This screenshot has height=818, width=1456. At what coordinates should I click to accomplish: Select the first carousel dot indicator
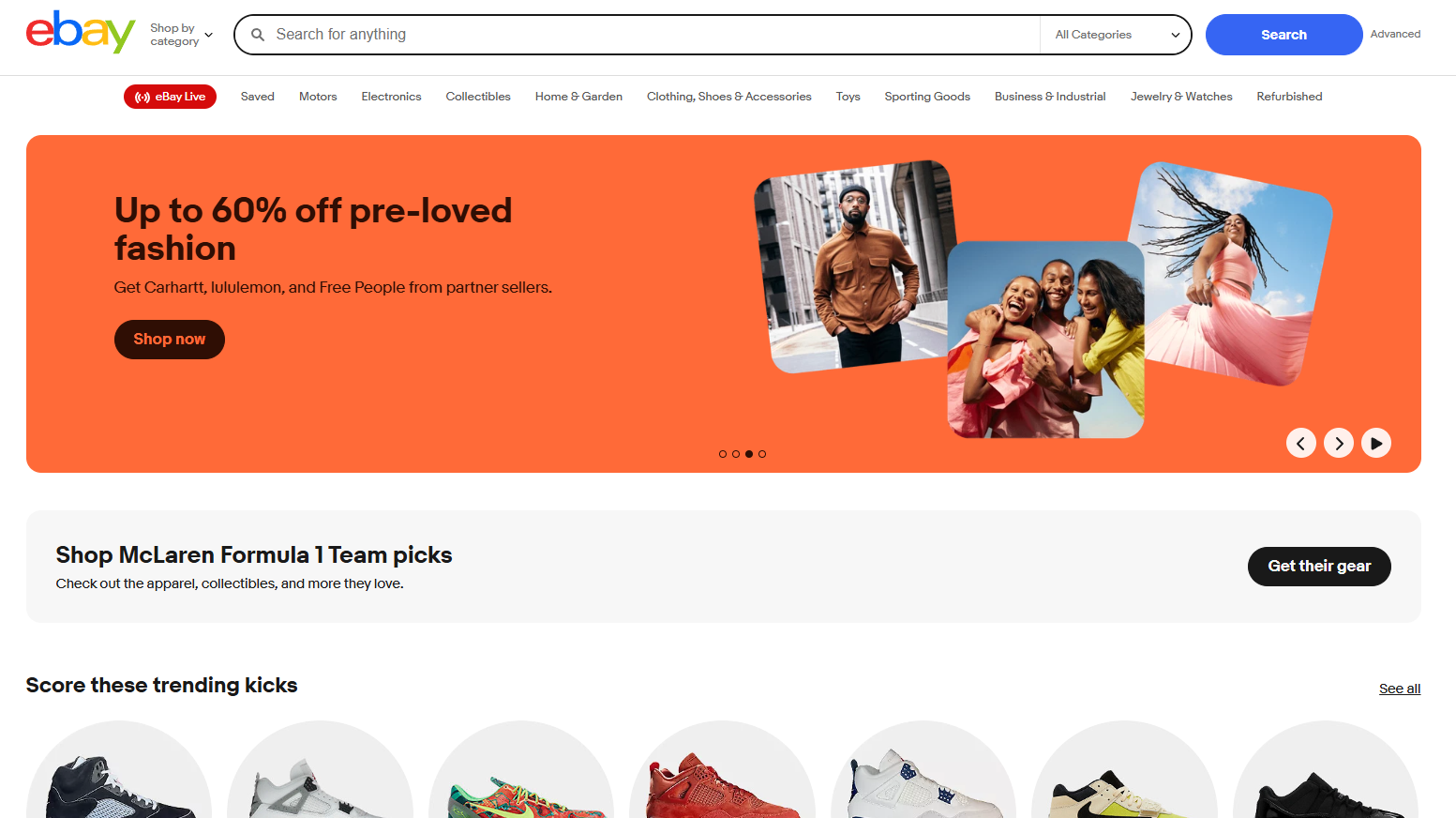(723, 454)
